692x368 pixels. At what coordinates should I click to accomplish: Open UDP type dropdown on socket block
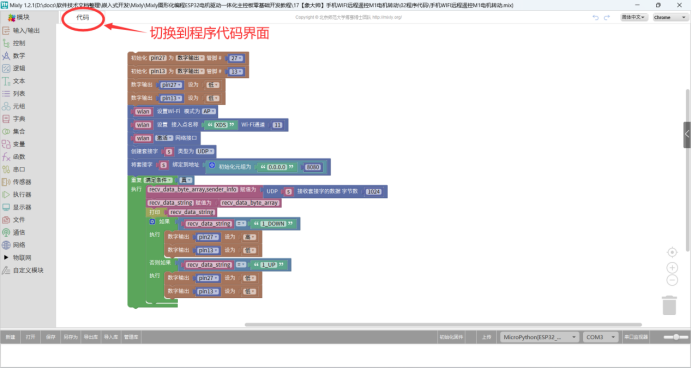[205, 151]
